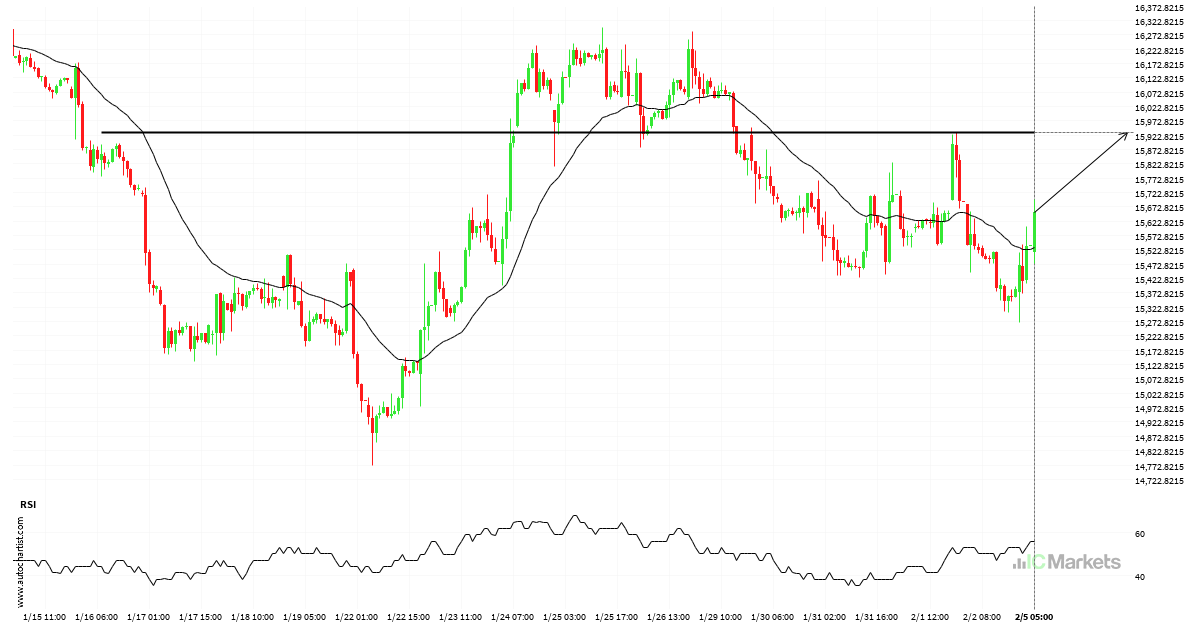Select the RSI 40 level label
1200x630 pixels.
click(x=1141, y=577)
